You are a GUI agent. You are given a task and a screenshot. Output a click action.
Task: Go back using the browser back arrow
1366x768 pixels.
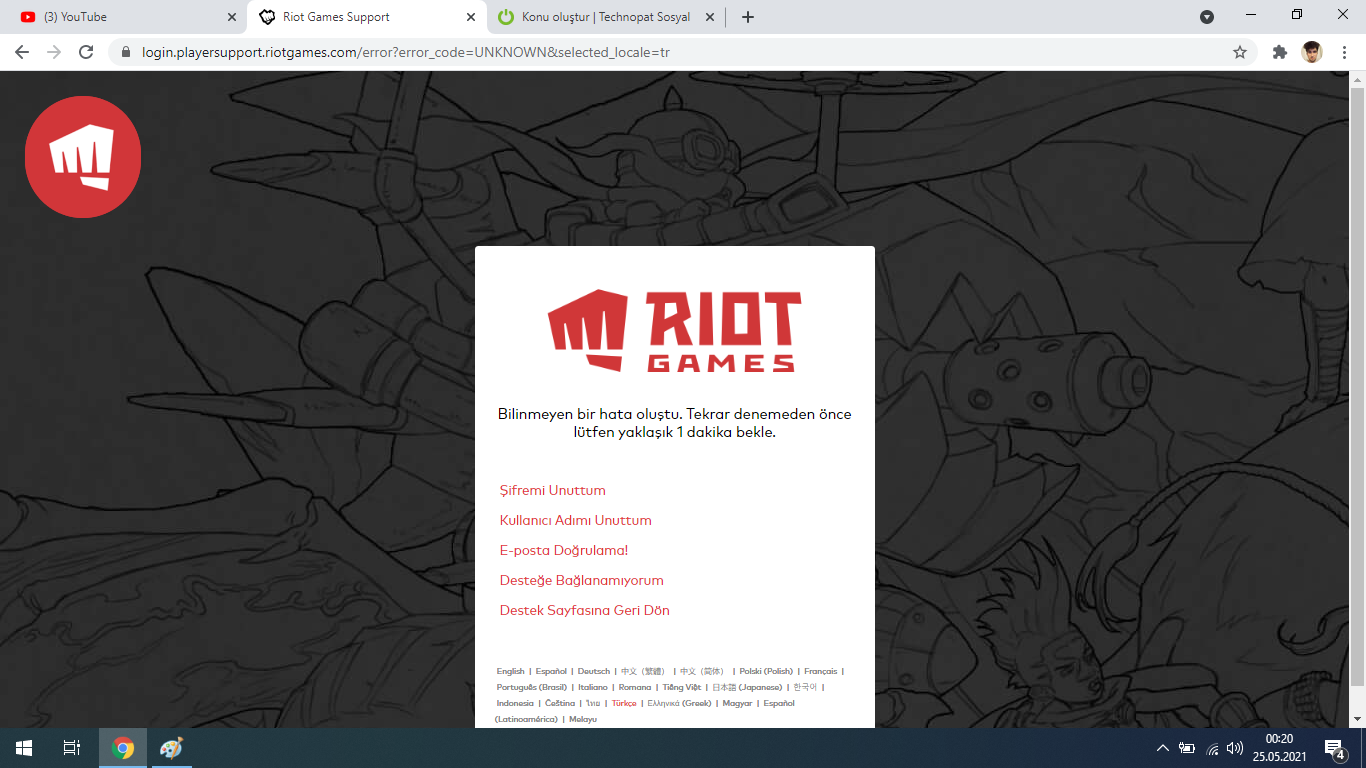[22, 52]
